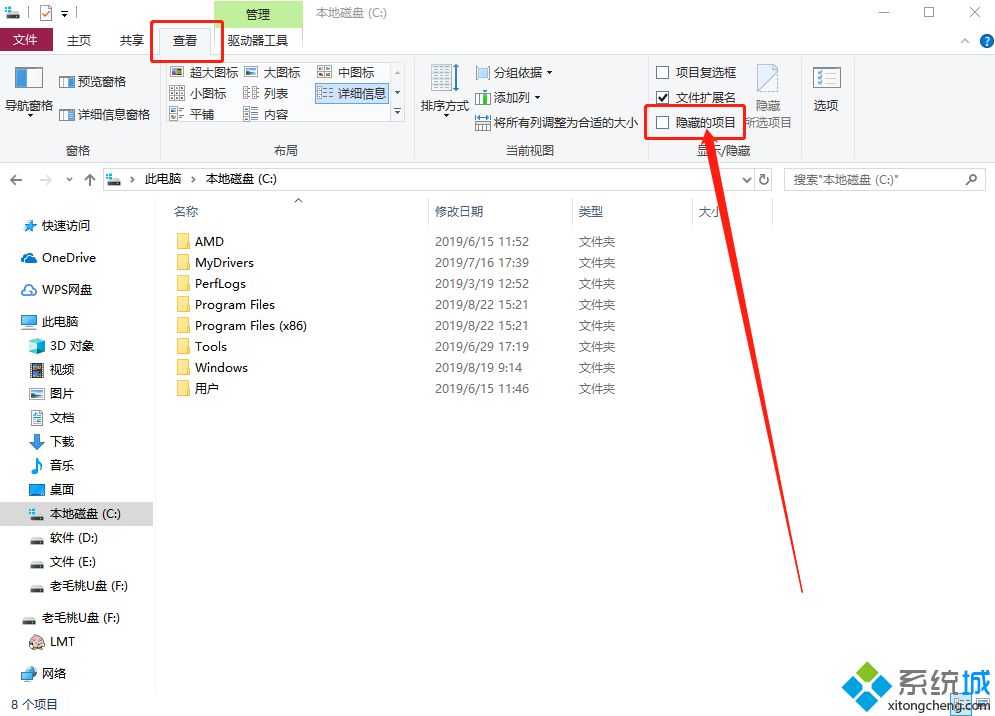
Task: Open the 文件 menu
Action: click(x=25, y=40)
